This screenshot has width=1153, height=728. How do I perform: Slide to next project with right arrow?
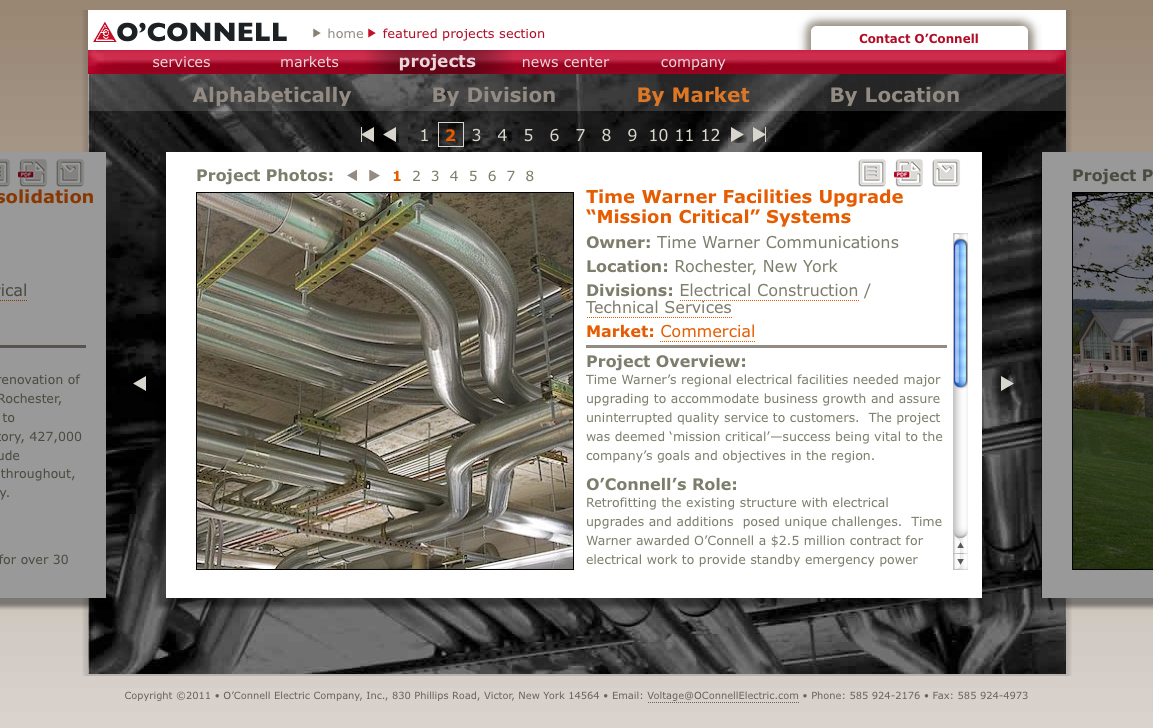(1007, 383)
